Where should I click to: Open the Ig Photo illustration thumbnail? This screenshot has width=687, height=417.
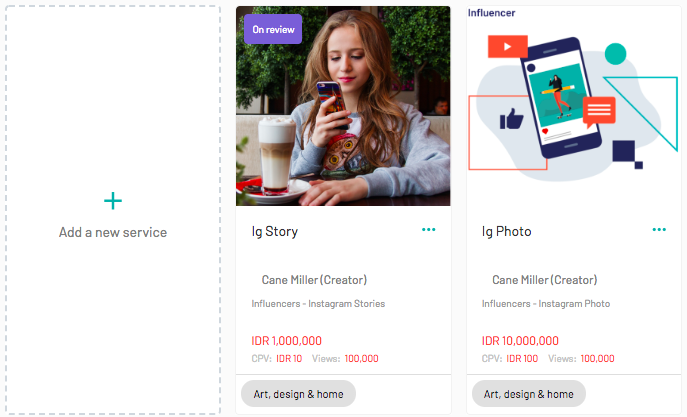574,106
